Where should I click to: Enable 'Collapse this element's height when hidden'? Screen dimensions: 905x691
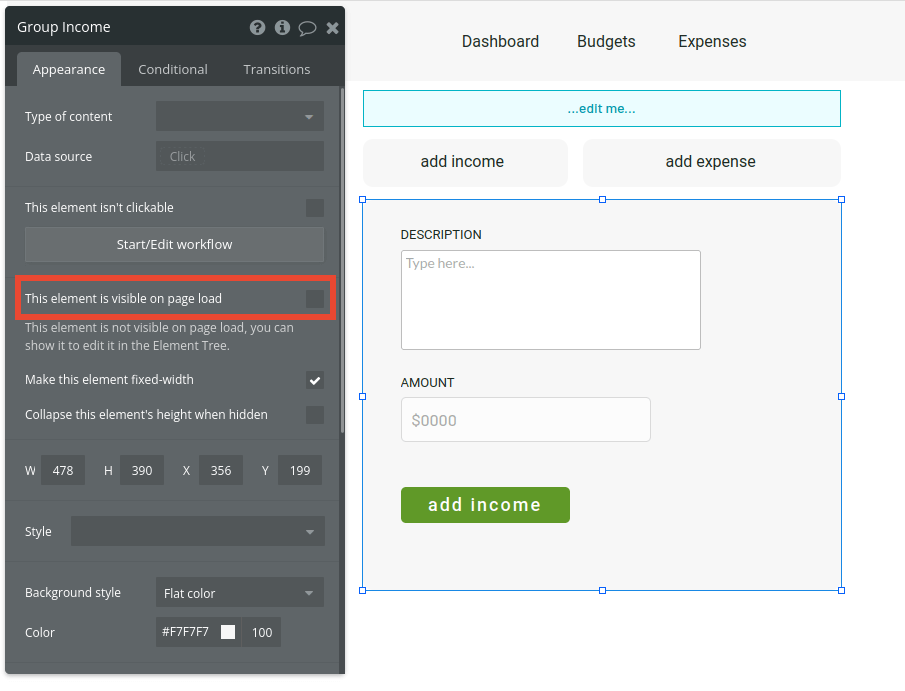[x=315, y=414]
